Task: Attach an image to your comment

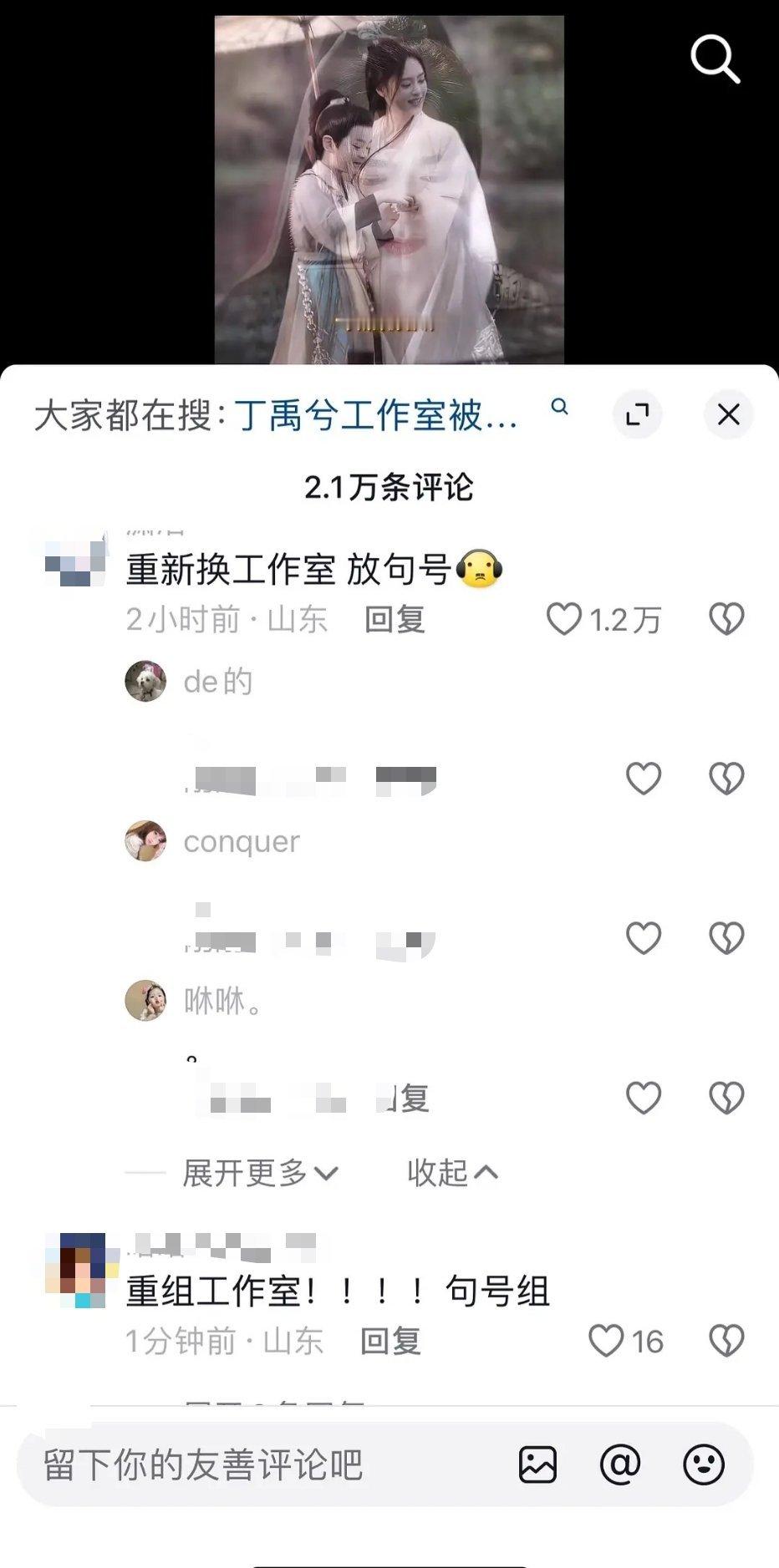Action: tap(537, 1464)
